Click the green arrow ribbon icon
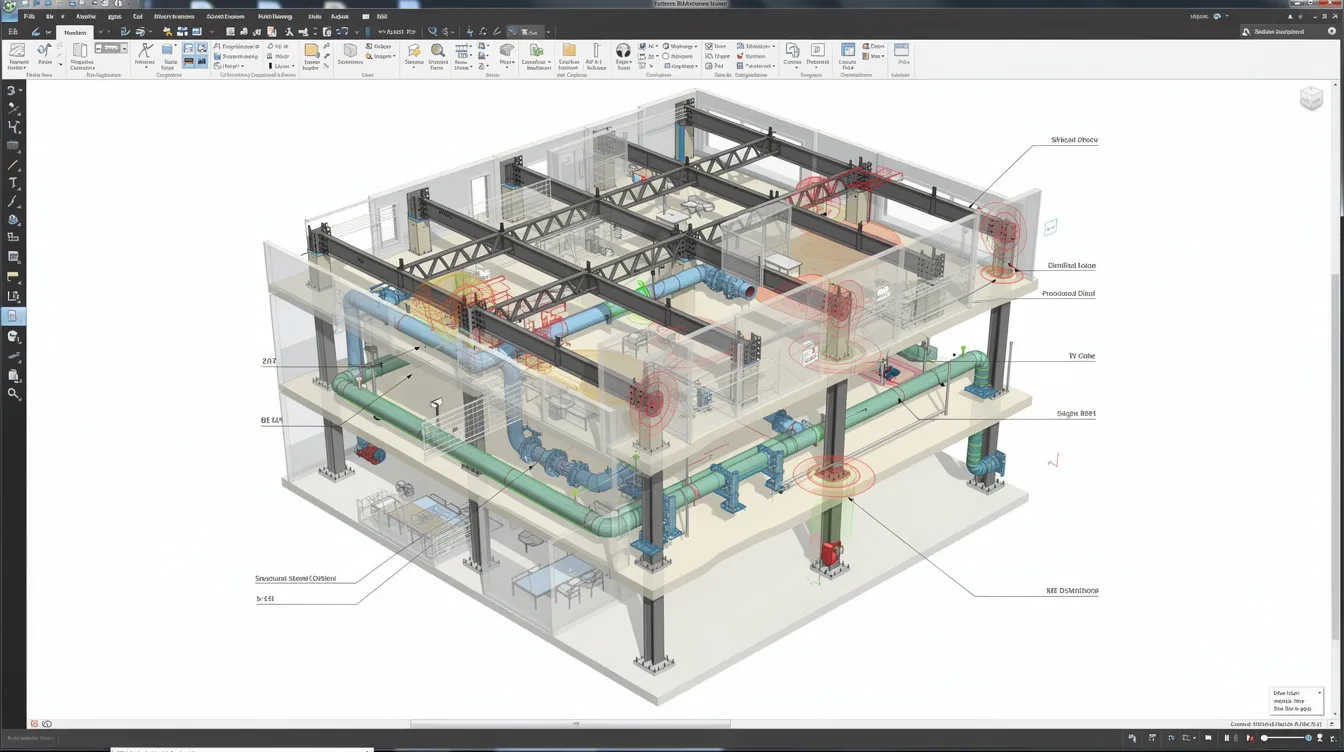This screenshot has width=1344, height=752. click(537, 51)
